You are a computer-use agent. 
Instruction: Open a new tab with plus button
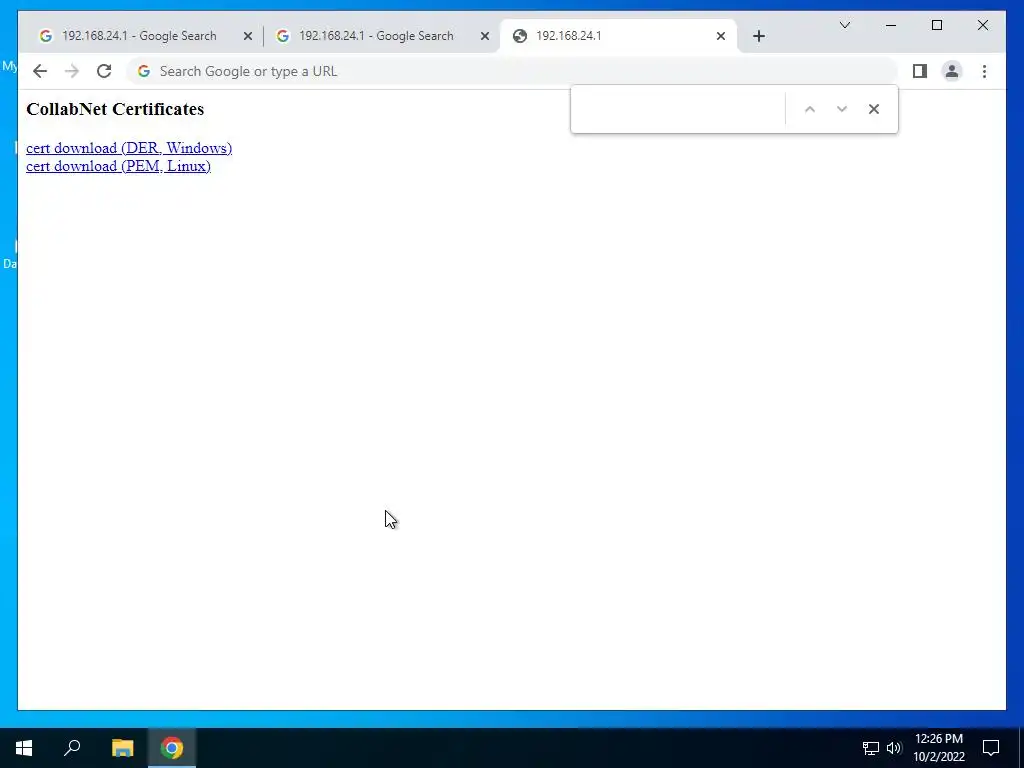tap(758, 36)
